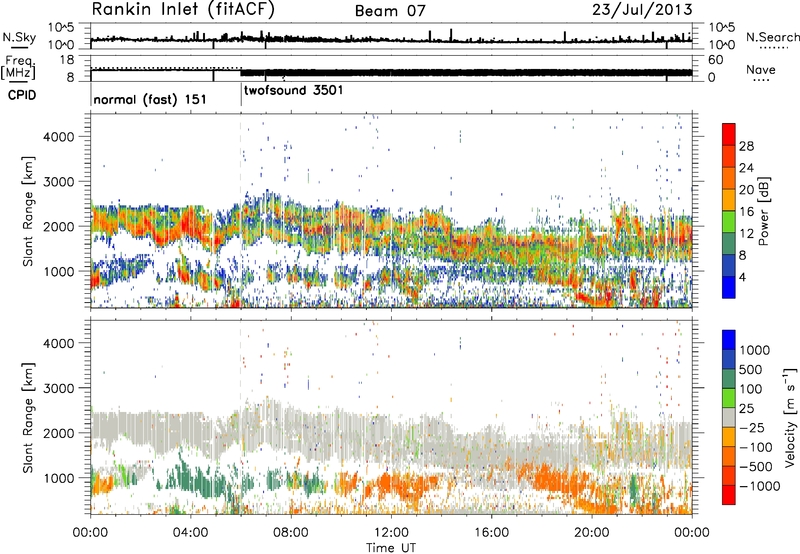The width and height of the screenshot is (800, 554).
Task: Click the '04:00' time axis tick label
Action: (191, 533)
